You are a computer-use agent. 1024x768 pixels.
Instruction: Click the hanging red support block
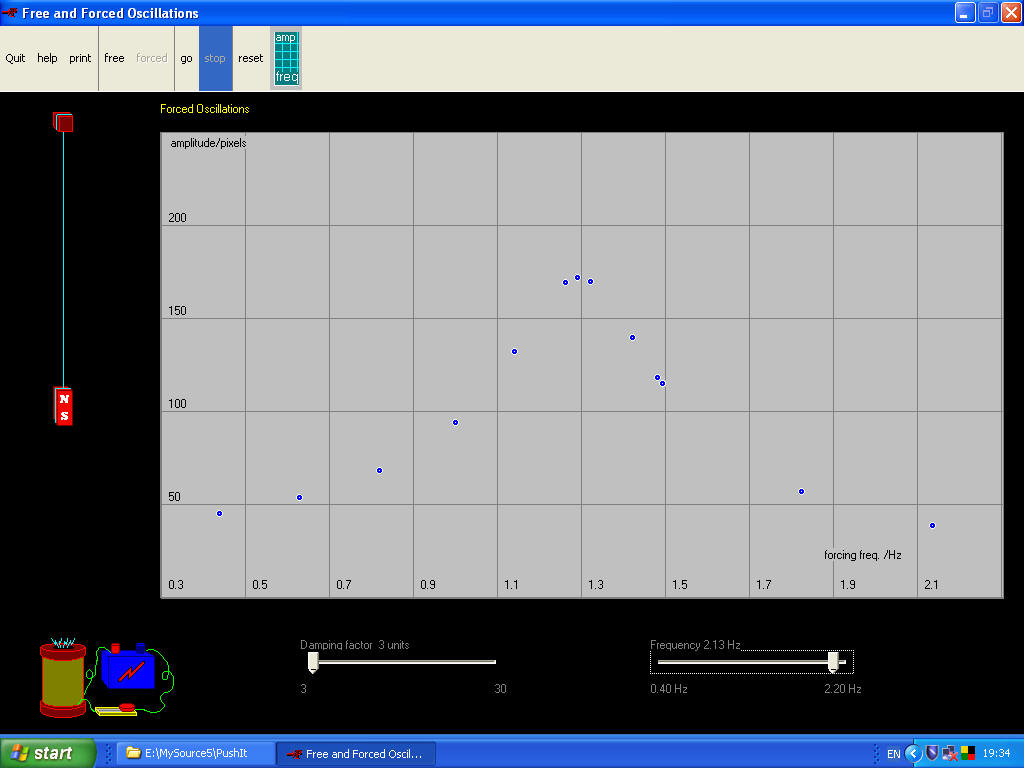pos(63,122)
